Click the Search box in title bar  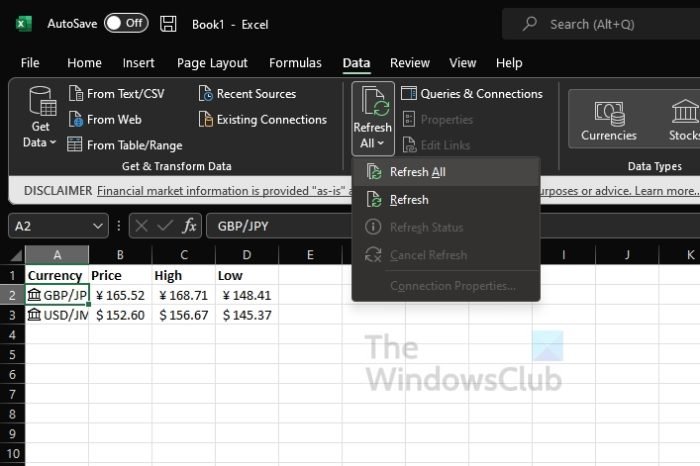pyautogui.click(x=600, y=24)
